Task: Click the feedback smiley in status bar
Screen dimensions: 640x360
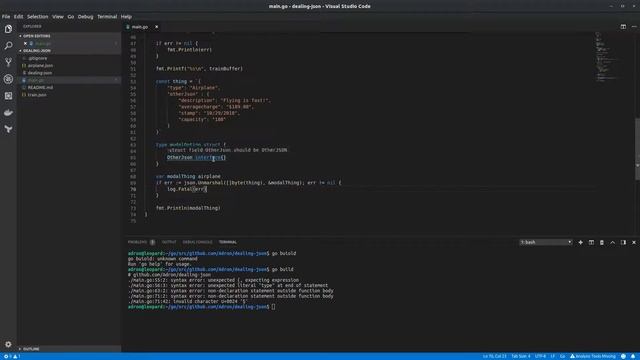Action: (x=623, y=356)
